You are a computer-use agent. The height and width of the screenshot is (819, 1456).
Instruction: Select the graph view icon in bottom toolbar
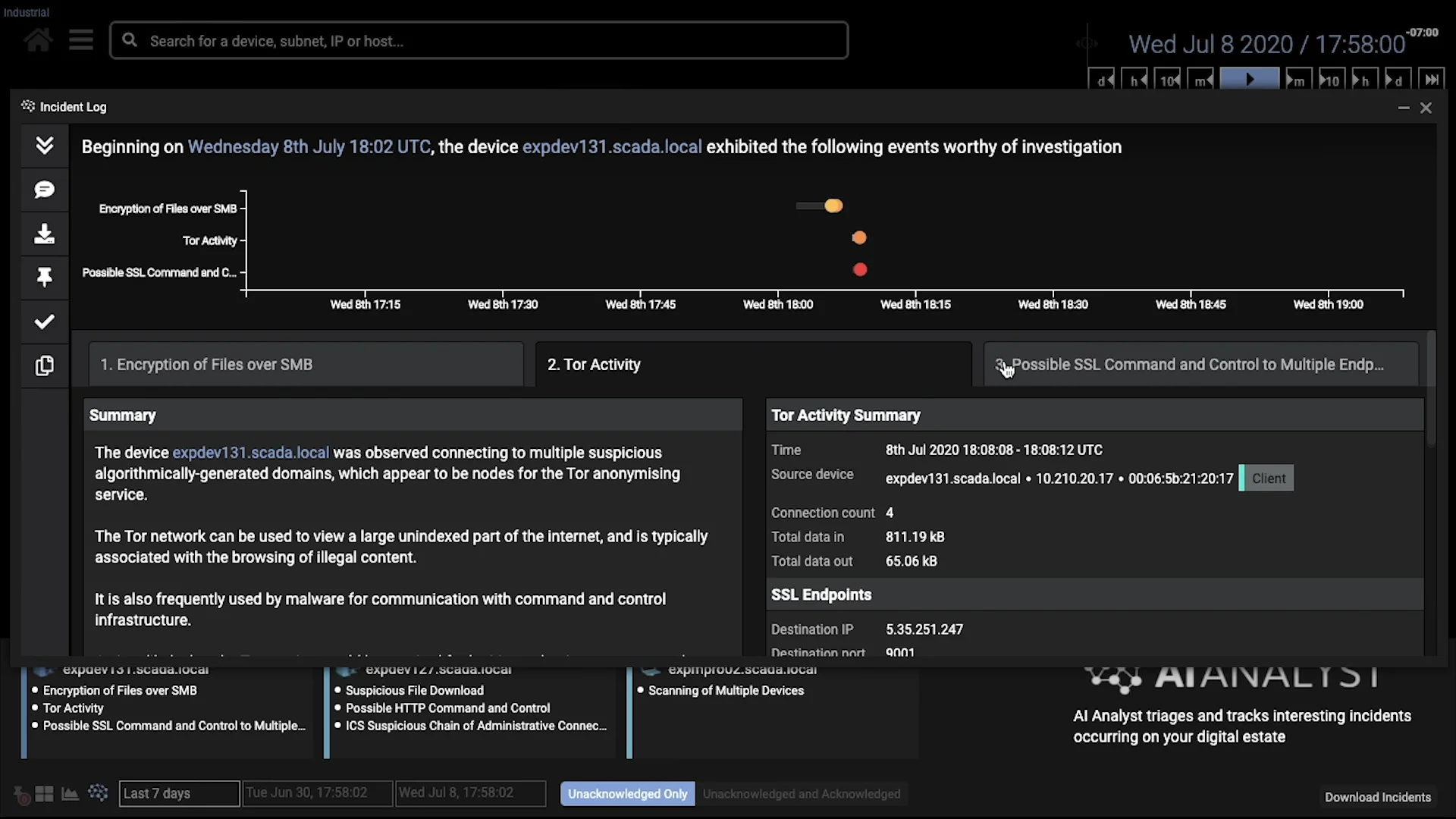click(69, 793)
